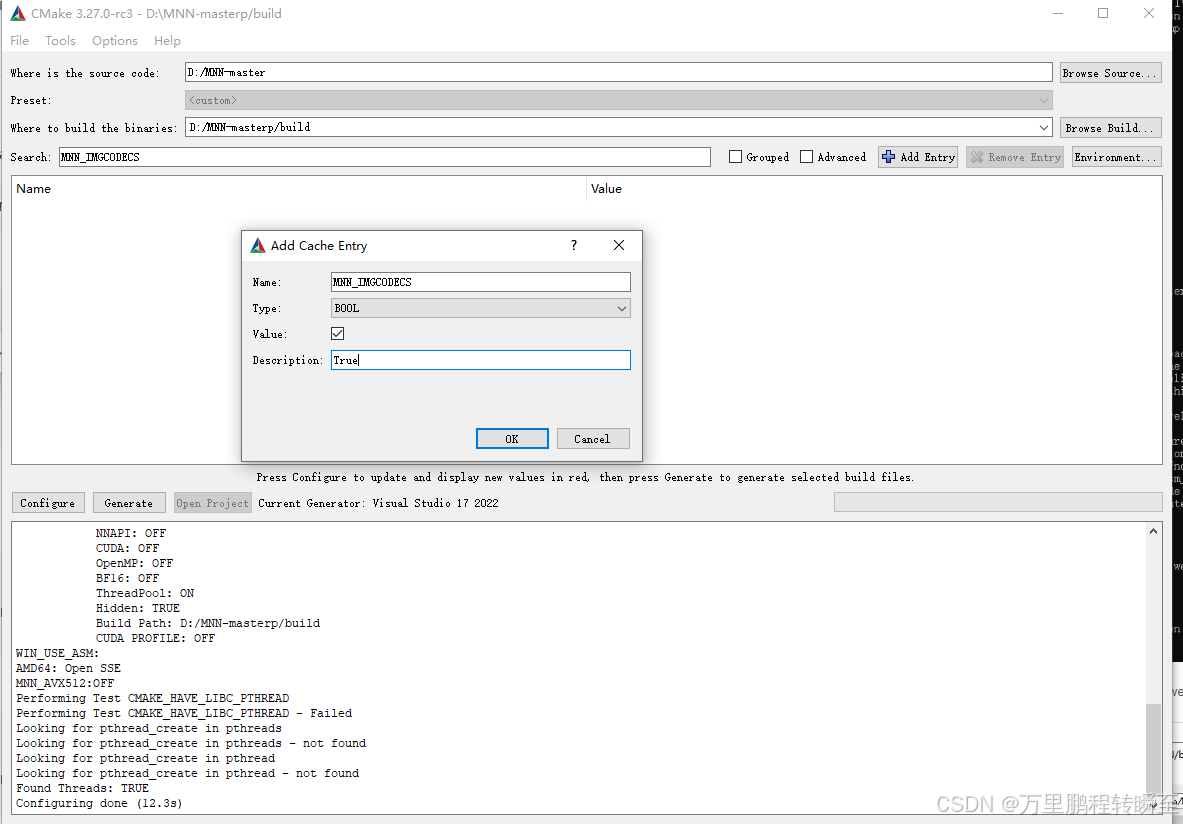Click the Add Entry button
Screen dimensions: 1183x824
tap(917, 157)
